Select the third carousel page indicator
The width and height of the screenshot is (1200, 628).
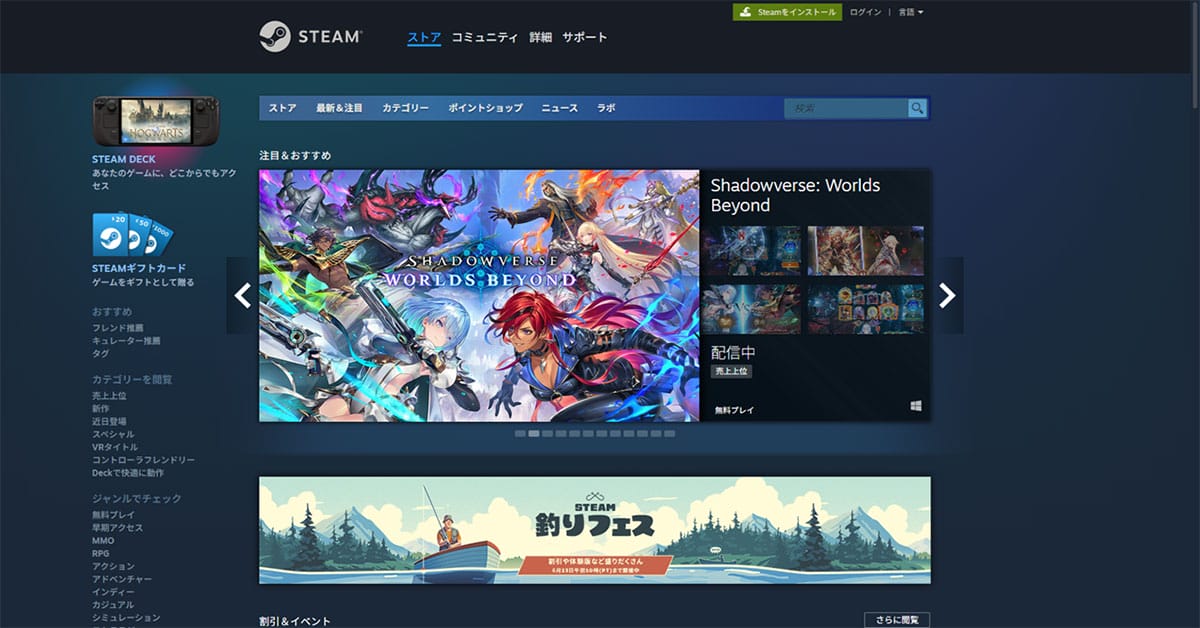[x=547, y=434]
